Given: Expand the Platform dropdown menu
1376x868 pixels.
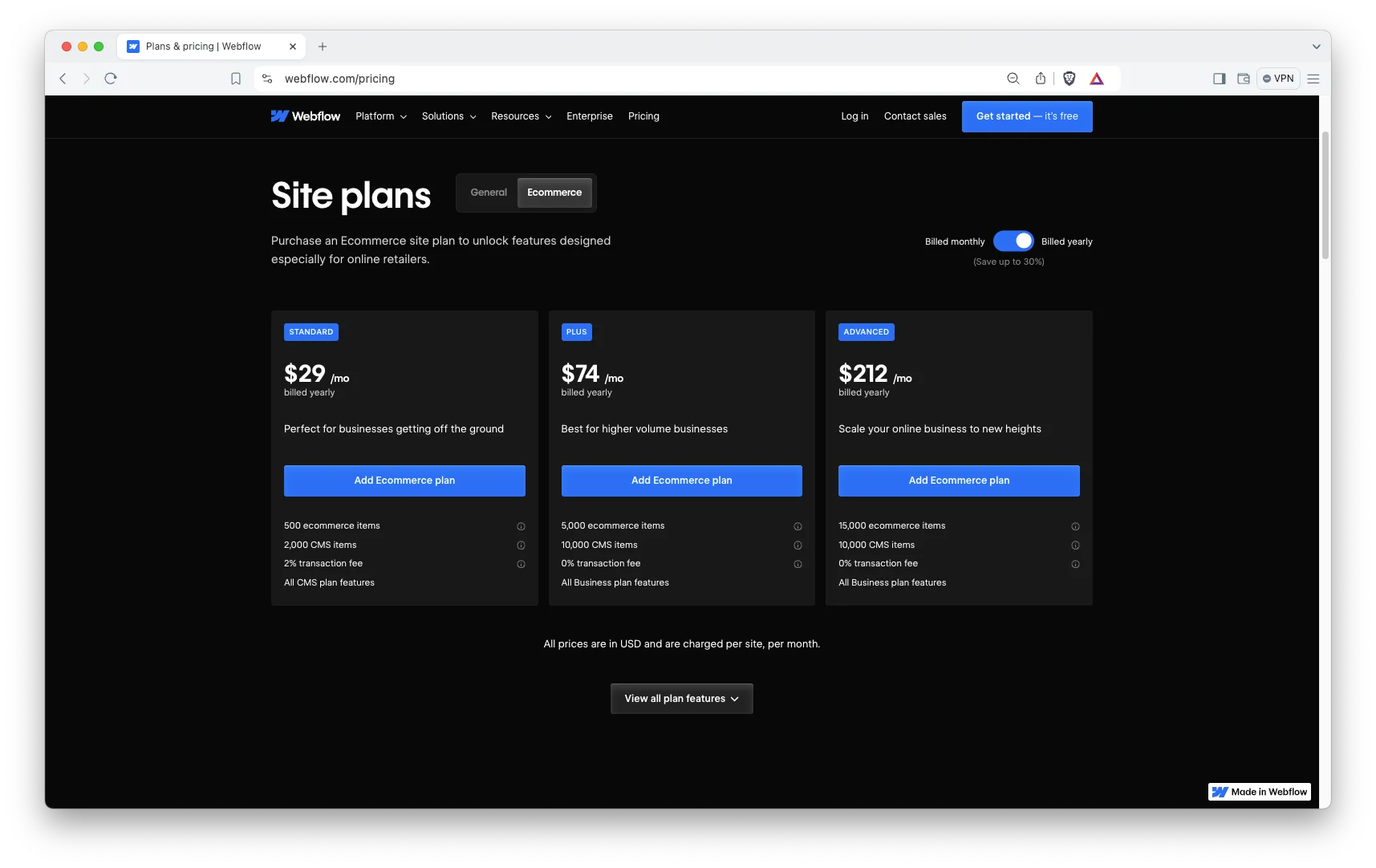Looking at the screenshot, I should tap(381, 116).
